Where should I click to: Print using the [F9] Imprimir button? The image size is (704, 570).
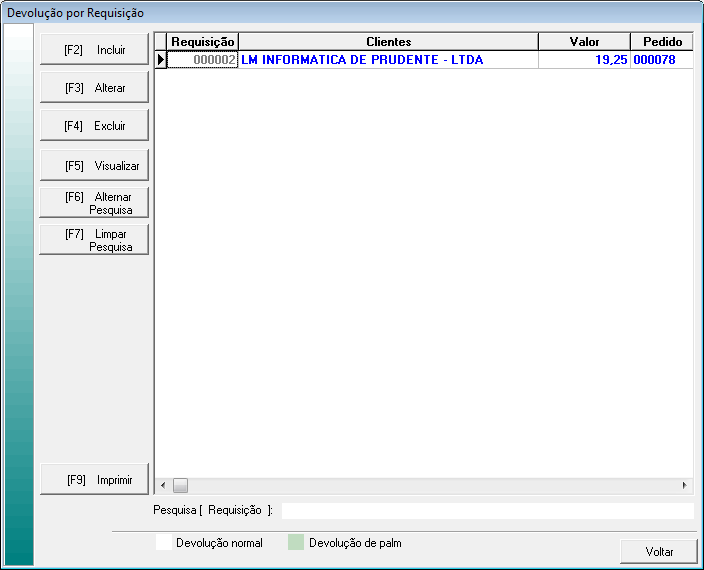click(x=94, y=480)
